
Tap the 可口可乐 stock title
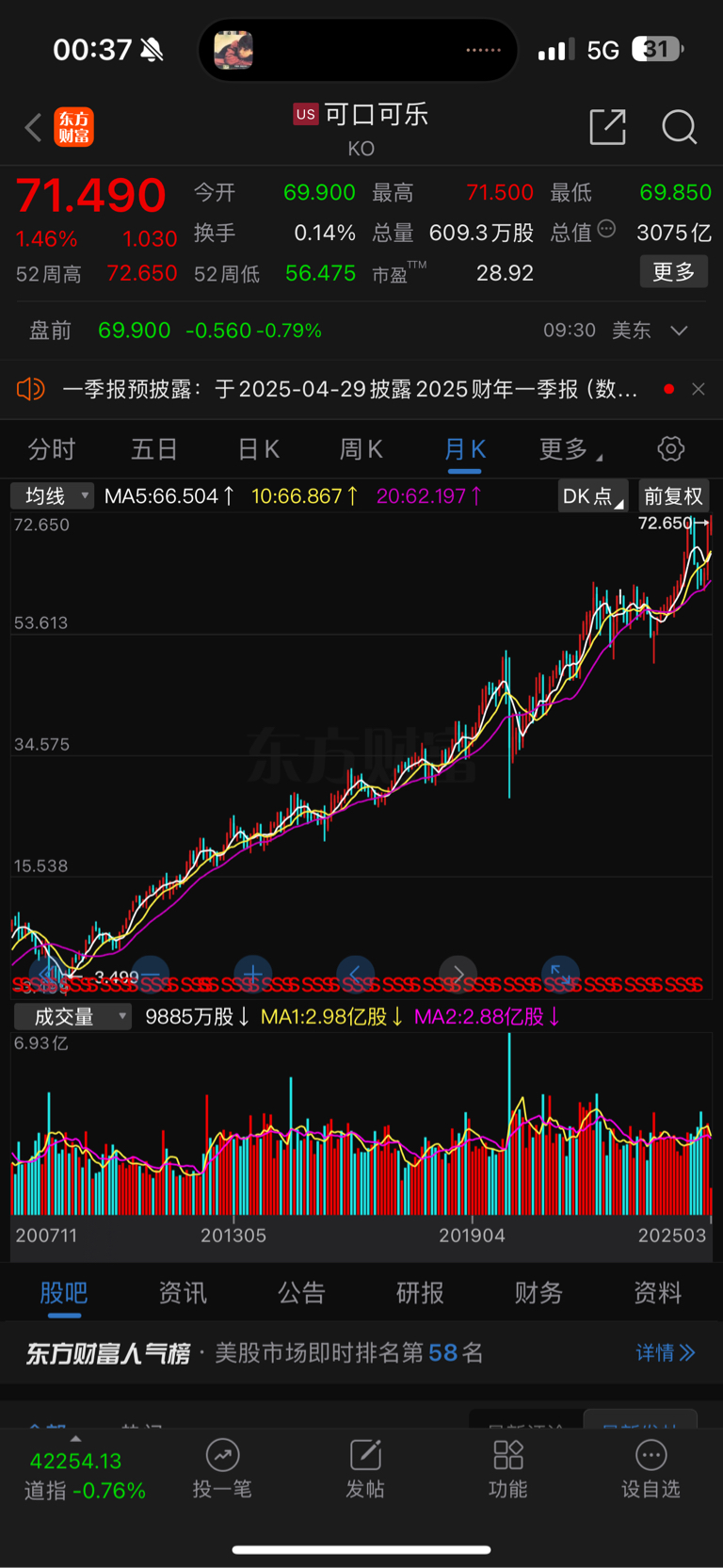[377, 115]
